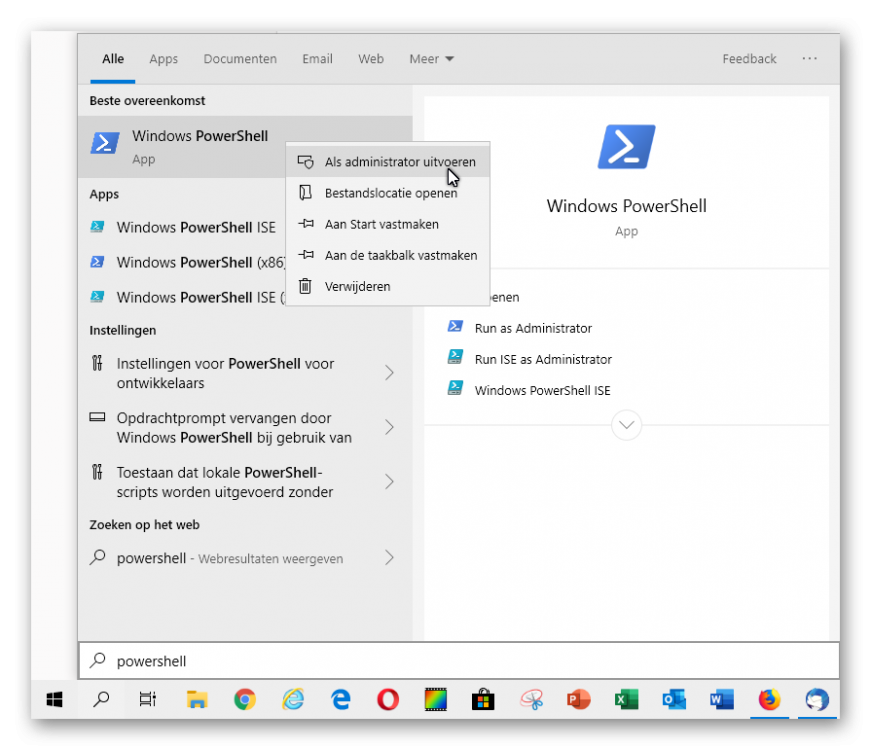Launch Firefox from taskbar

tap(769, 699)
